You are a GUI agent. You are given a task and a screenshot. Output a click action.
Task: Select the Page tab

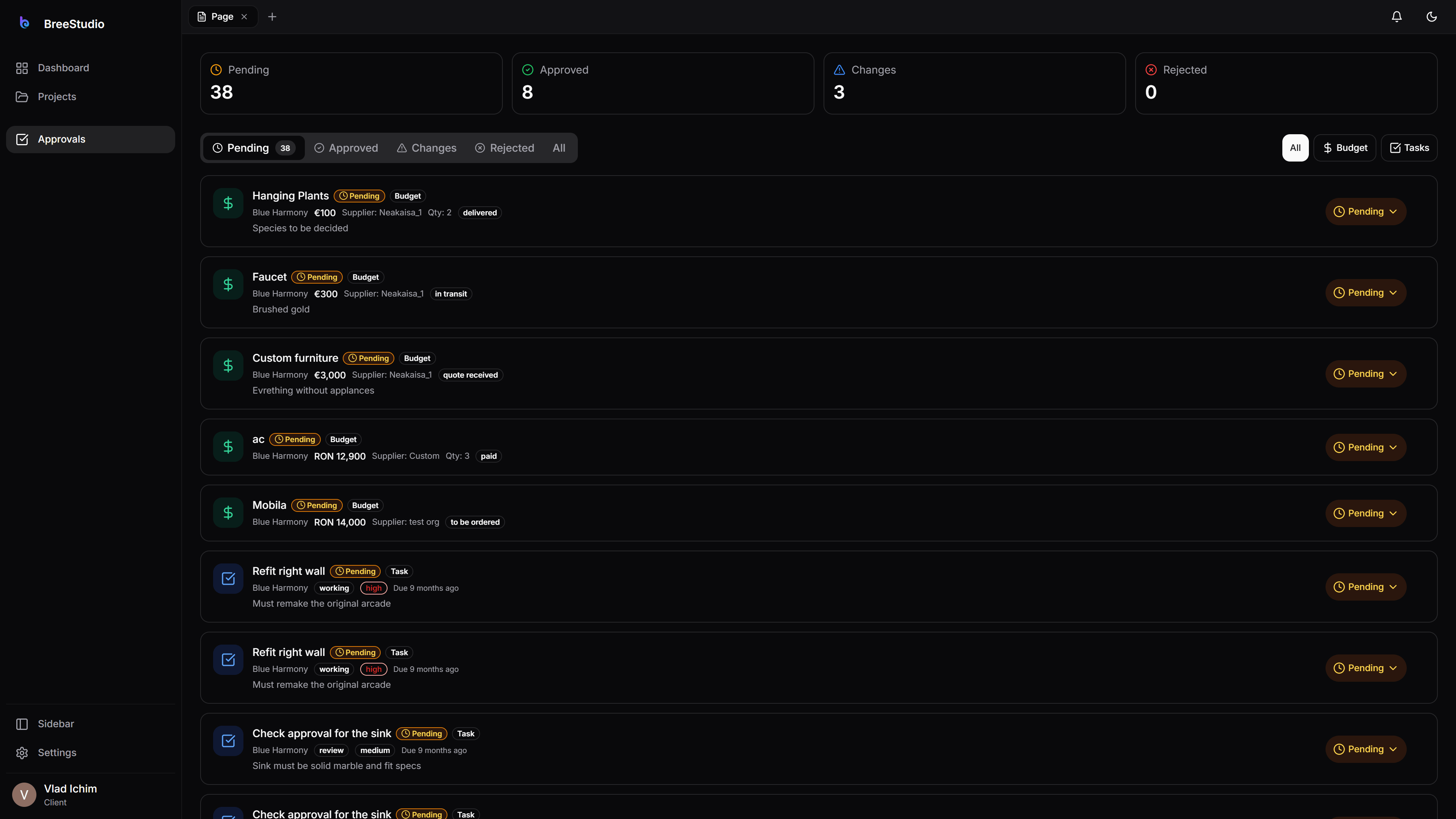(x=223, y=17)
